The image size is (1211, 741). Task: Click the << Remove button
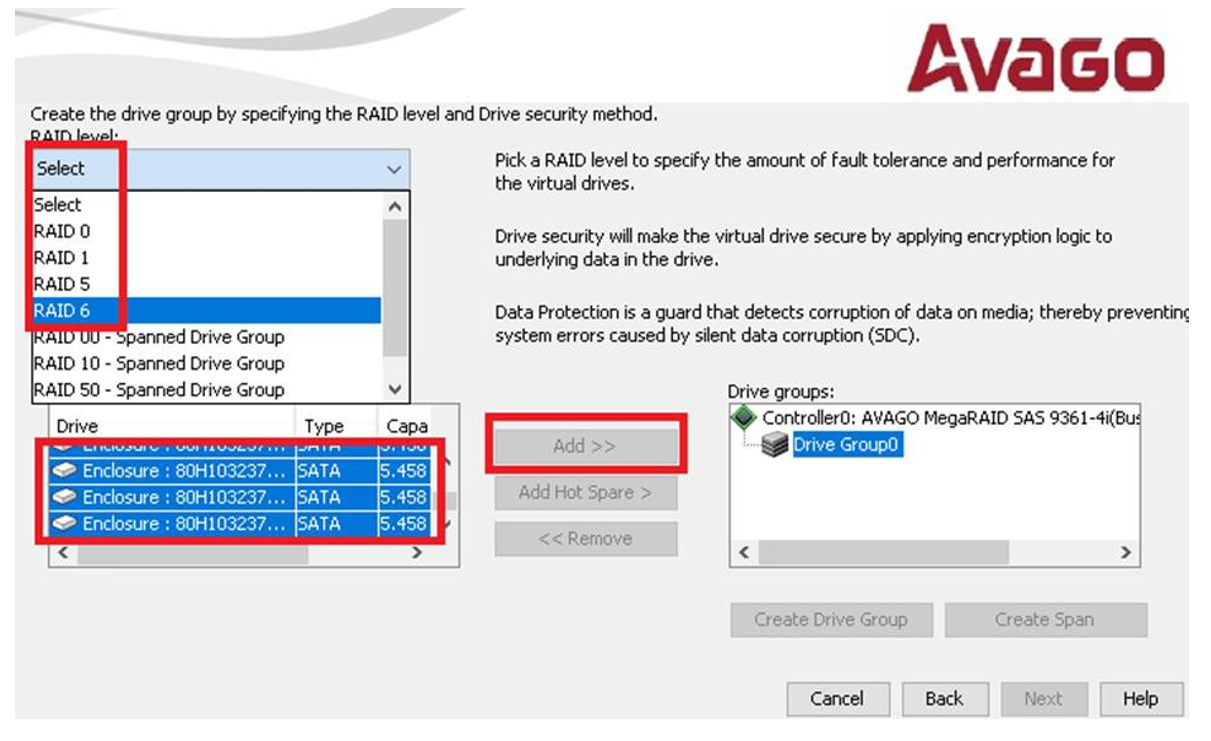586,539
